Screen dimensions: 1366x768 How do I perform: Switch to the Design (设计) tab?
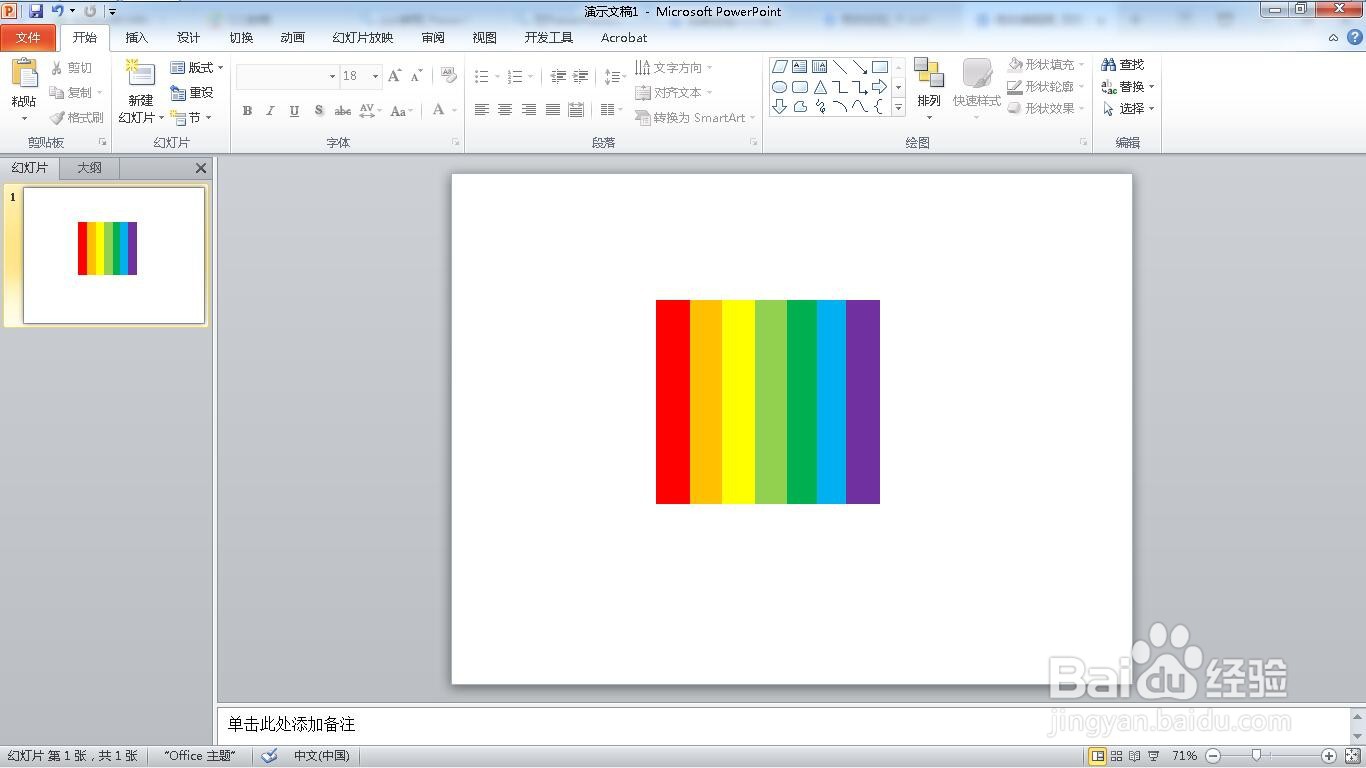[x=188, y=38]
